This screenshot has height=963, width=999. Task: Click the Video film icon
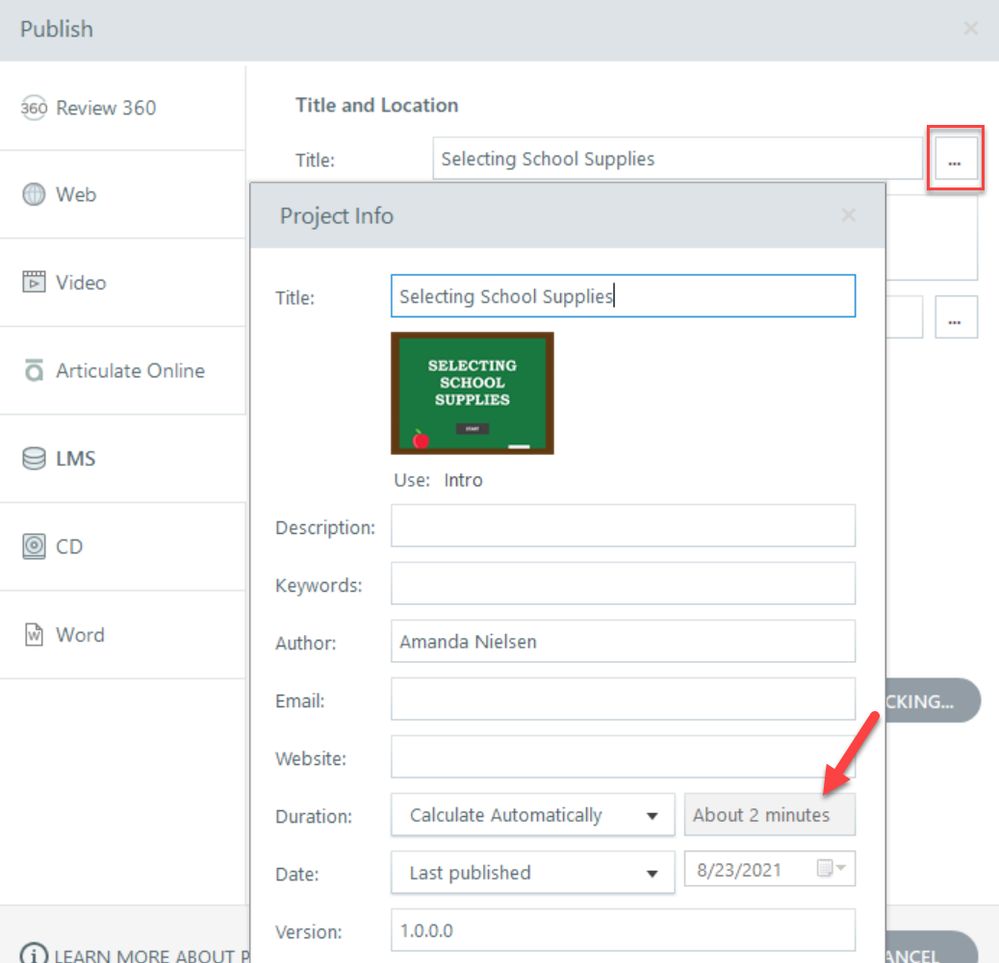coord(34,282)
